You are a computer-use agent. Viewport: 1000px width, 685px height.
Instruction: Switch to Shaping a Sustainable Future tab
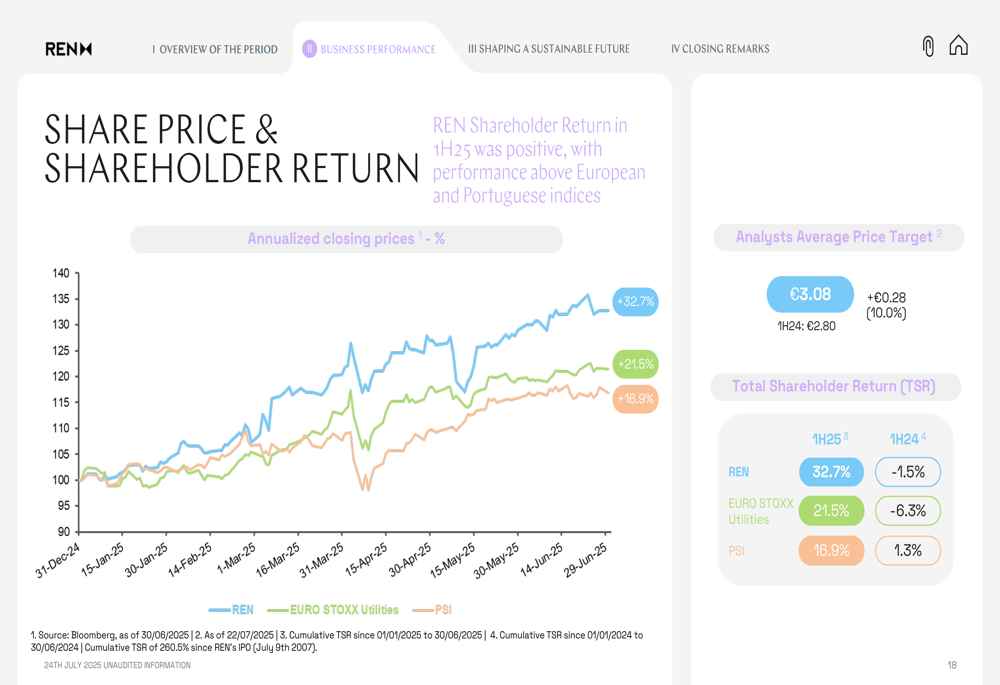548,48
